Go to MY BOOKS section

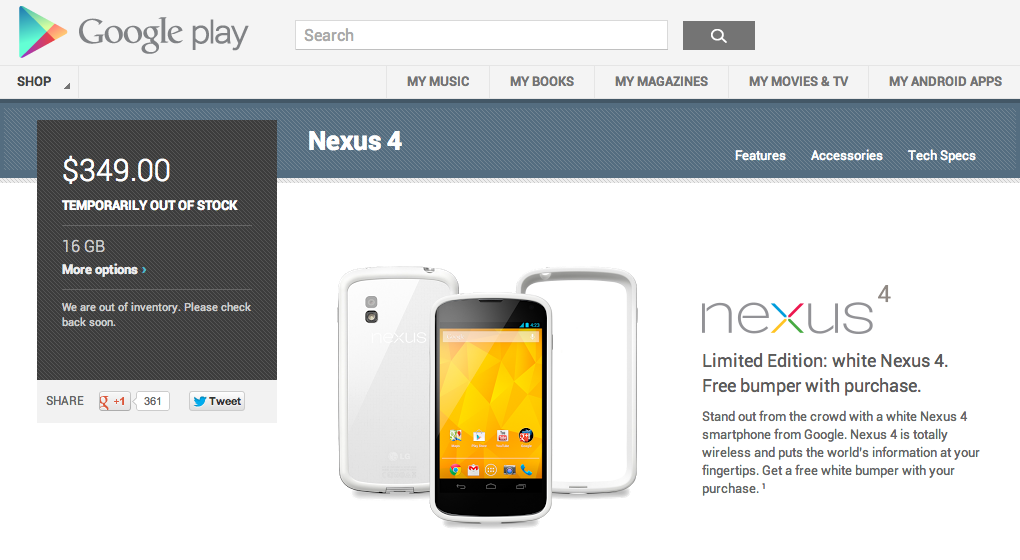[x=542, y=82]
